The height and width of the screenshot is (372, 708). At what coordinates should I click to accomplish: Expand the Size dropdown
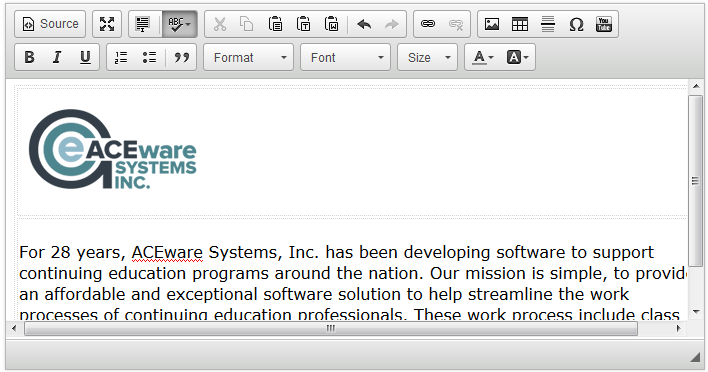click(x=427, y=57)
